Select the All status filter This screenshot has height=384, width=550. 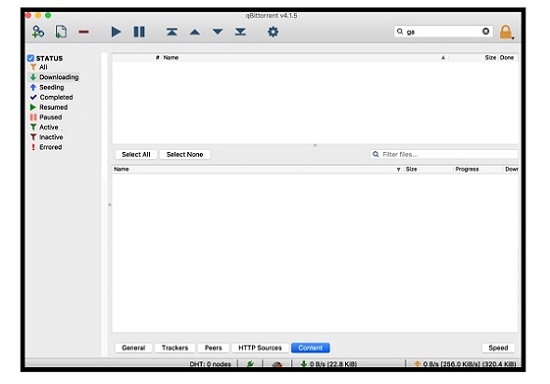pyautogui.click(x=39, y=67)
